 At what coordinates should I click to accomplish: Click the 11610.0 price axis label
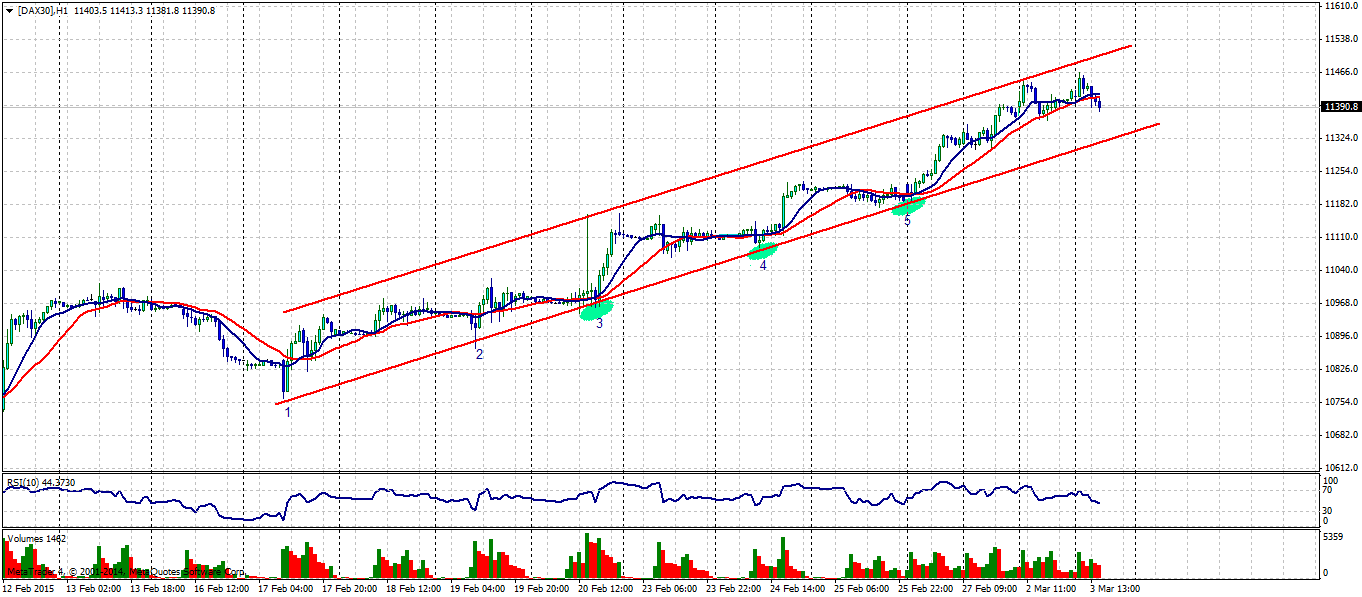click(x=1341, y=6)
